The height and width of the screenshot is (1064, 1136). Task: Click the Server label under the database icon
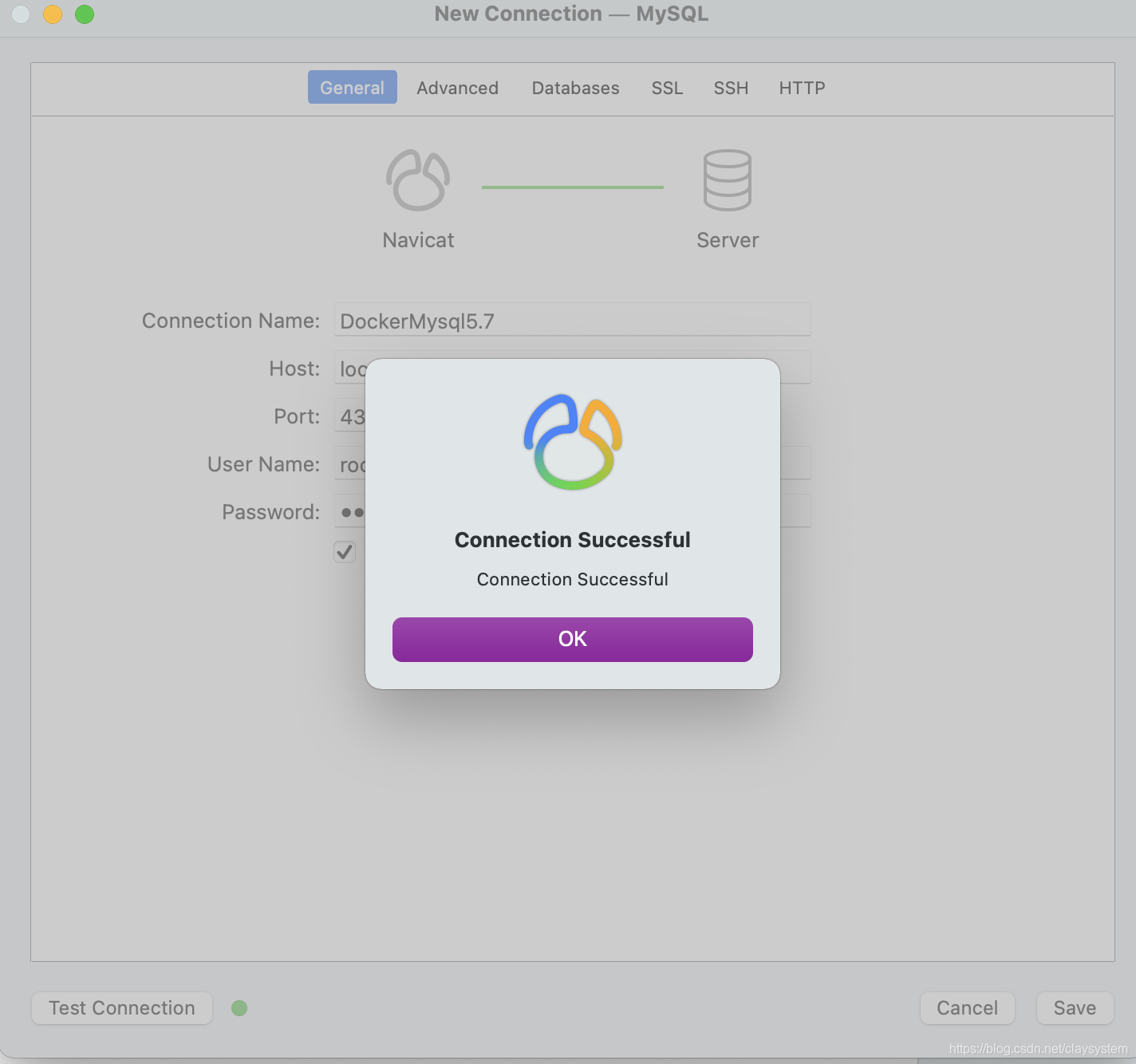pos(728,240)
